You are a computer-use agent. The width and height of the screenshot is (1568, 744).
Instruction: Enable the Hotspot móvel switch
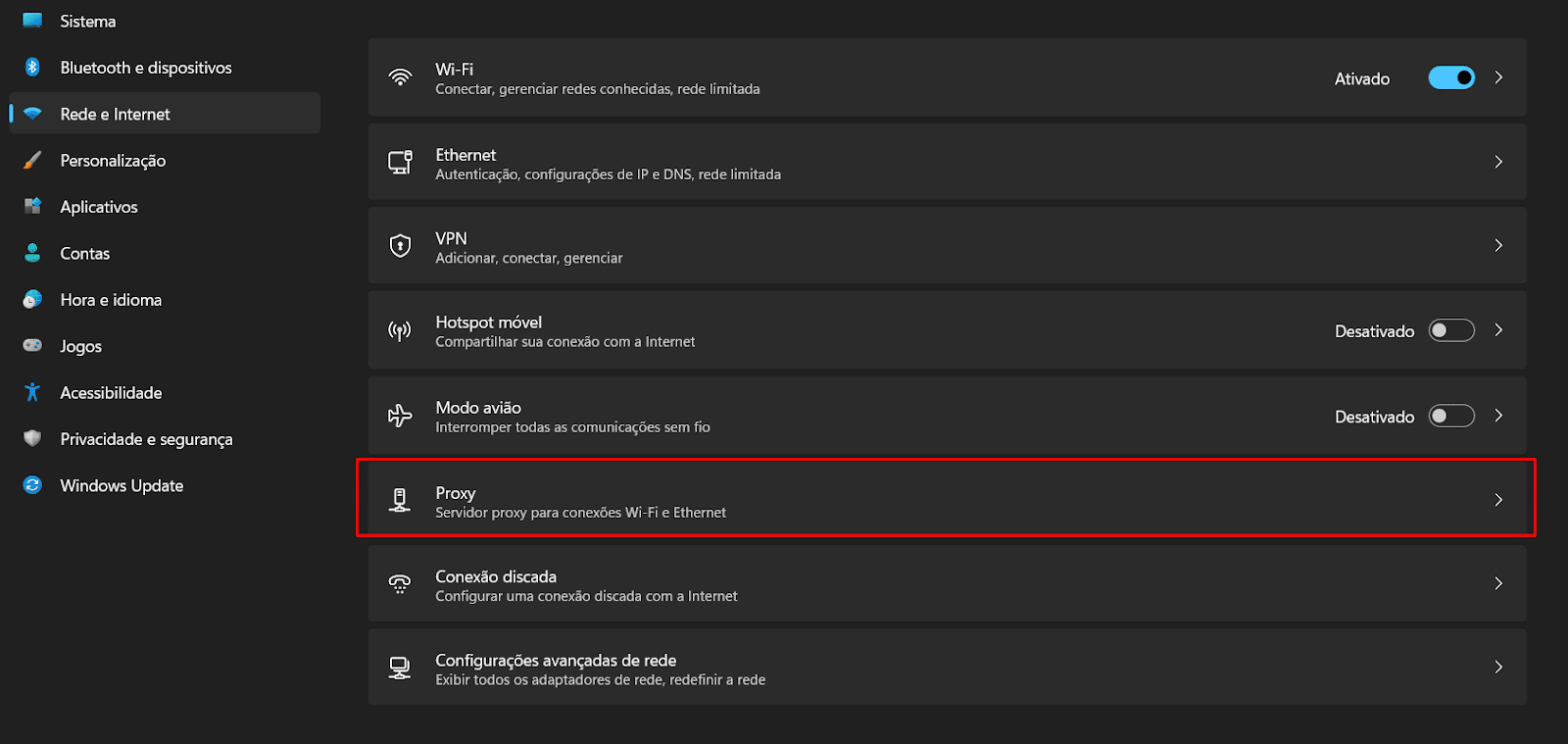pos(1450,330)
